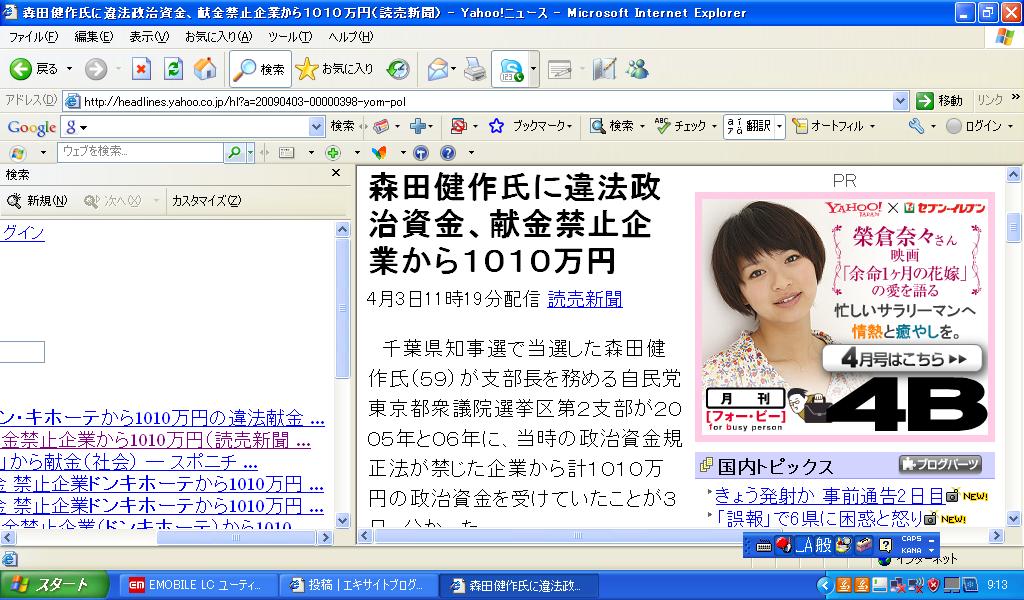Image resolution: width=1024 pixels, height=600 pixels.
Task: Expand the リンク toolbar chevron
Action: click(x=1016, y=97)
